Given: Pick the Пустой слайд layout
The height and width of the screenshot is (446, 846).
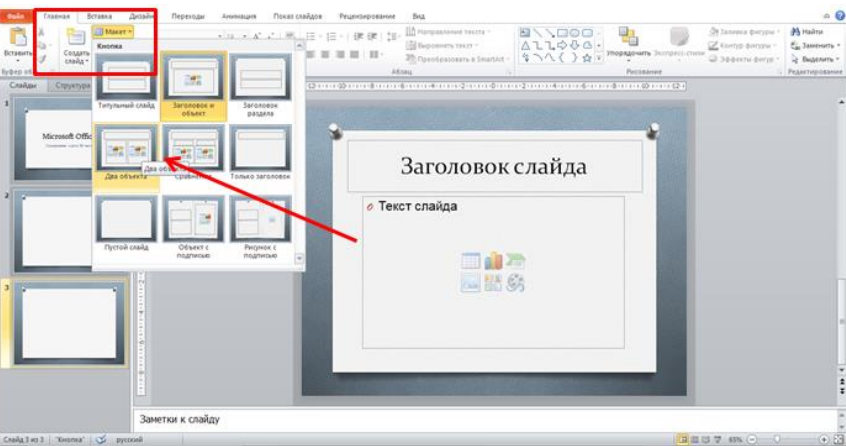Looking at the screenshot, I should pos(124,219).
